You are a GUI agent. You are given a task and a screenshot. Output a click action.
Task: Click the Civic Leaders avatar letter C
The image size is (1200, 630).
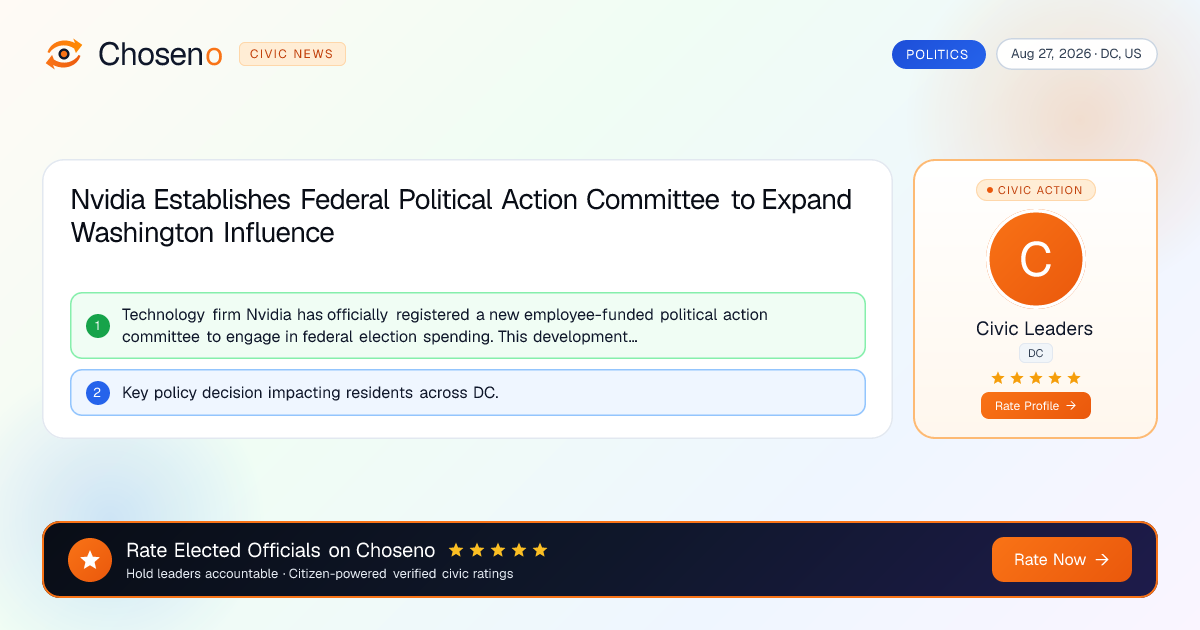click(1035, 260)
